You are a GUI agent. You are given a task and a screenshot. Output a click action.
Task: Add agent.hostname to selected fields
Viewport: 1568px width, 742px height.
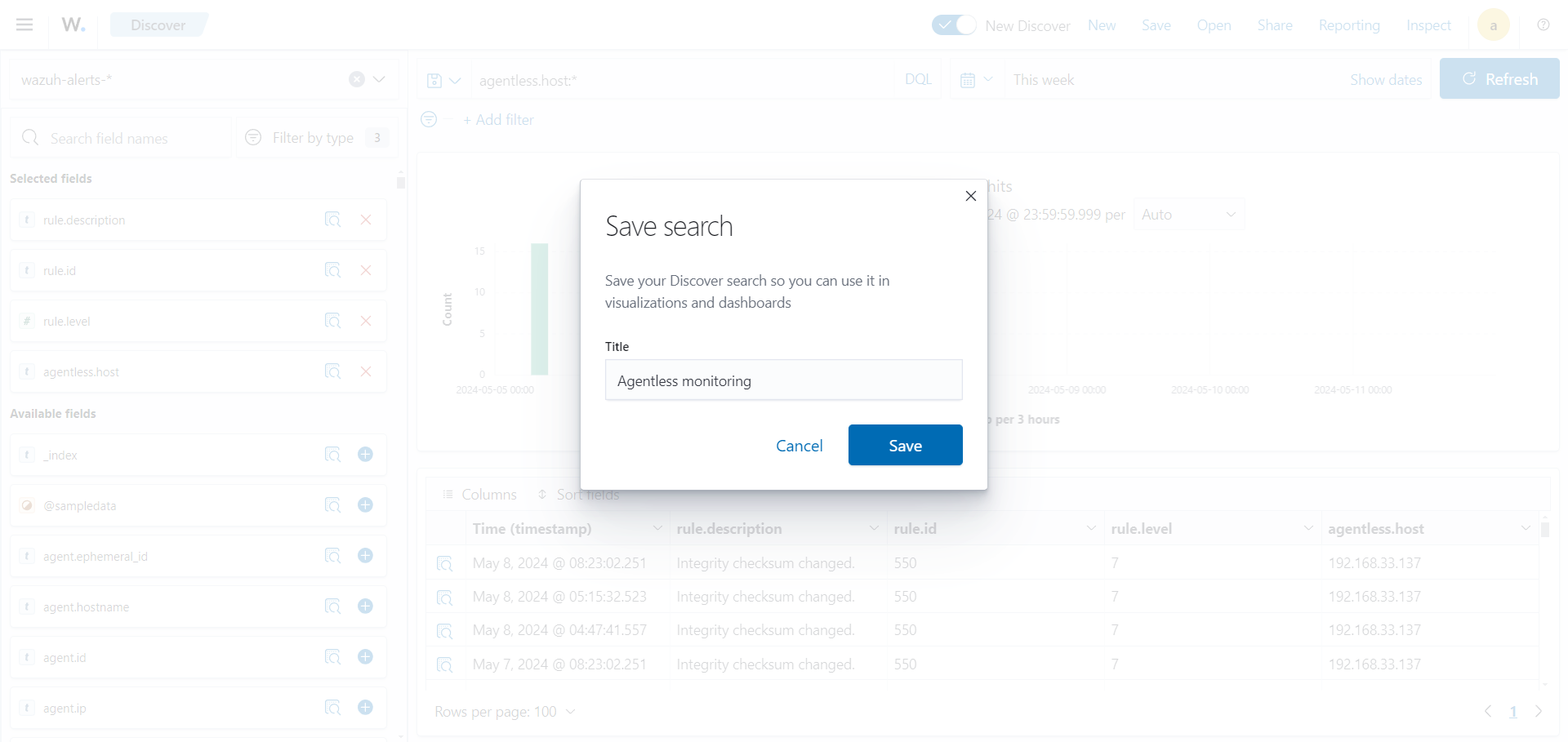pyautogui.click(x=365, y=606)
